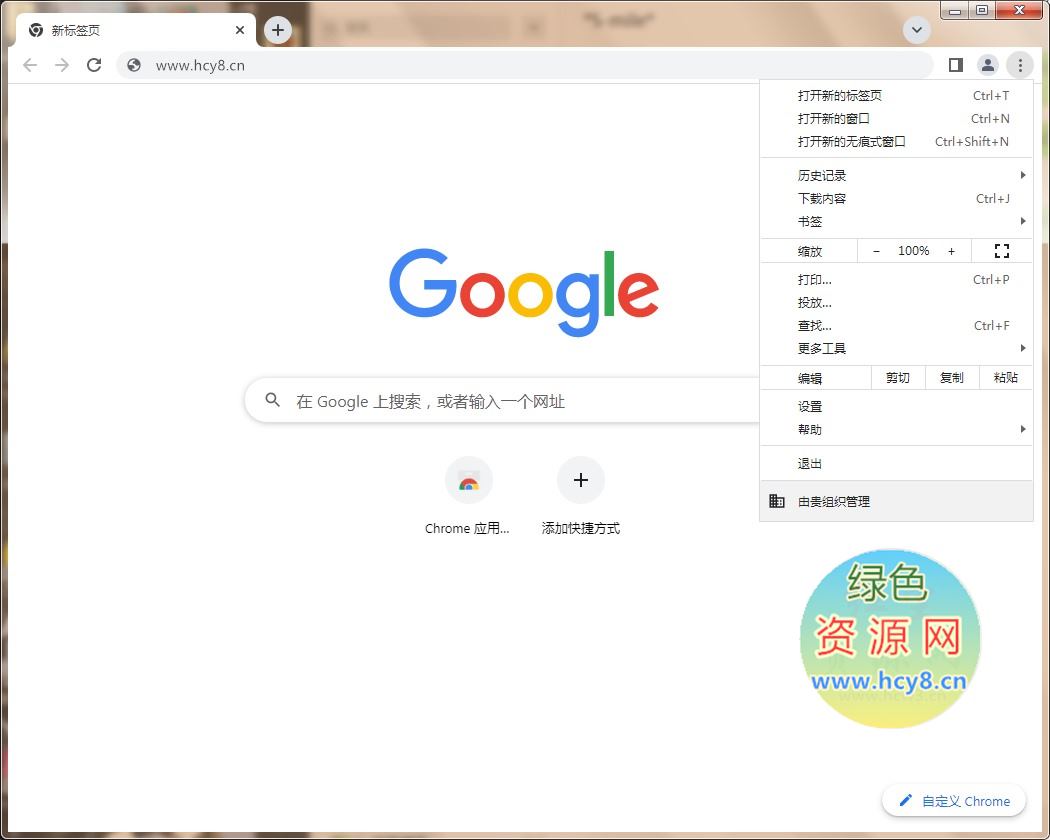Viewport: 1050px width, 840px height.
Task: Click the browser forward arrow
Action: (x=62, y=65)
